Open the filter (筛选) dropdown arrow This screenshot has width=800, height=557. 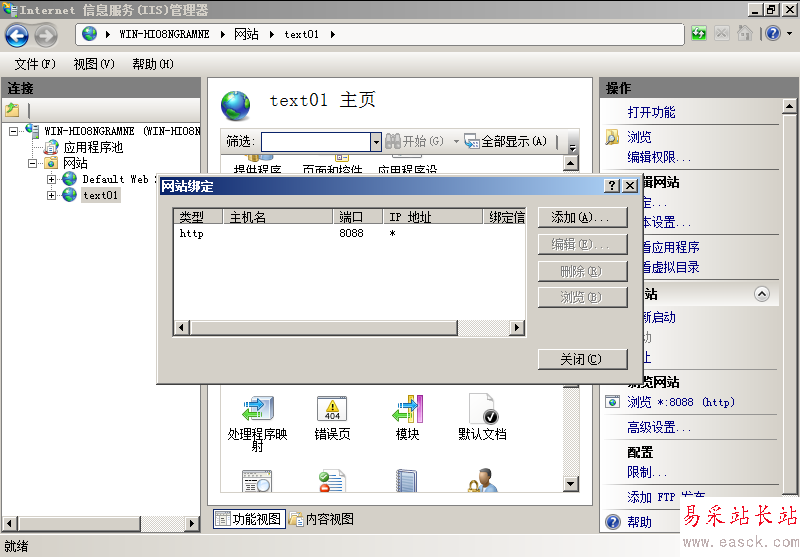click(376, 142)
